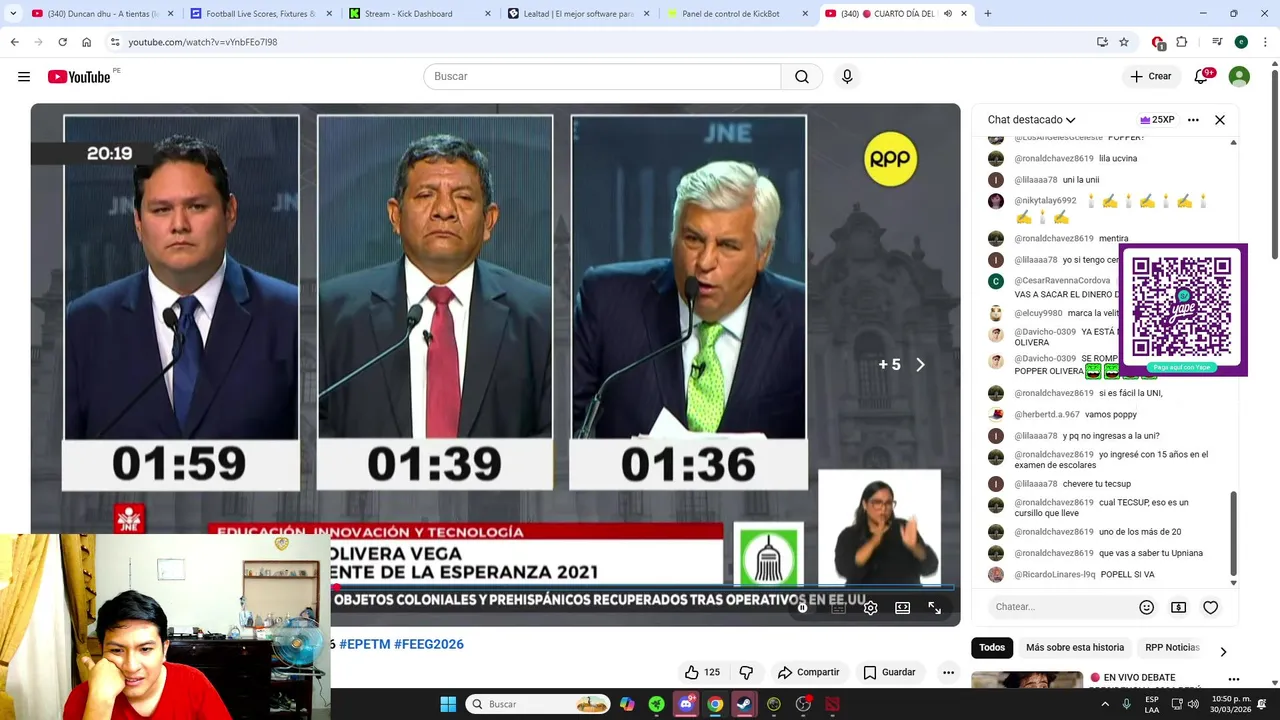The image size is (1280, 720).
Task: Start voice search with the microphone
Action: coord(847,77)
